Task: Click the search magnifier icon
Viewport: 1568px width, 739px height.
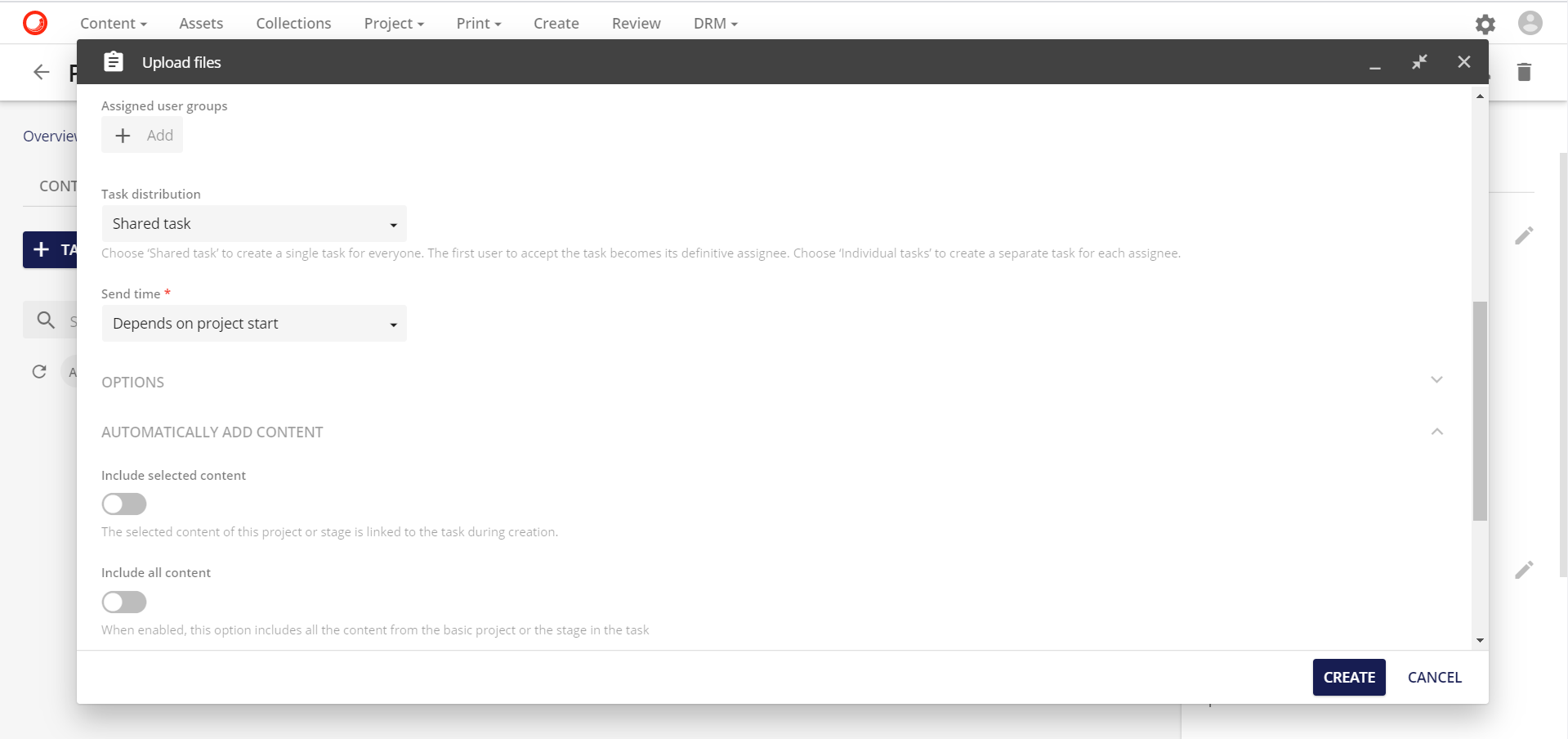Action: pyautogui.click(x=46, y=320)
